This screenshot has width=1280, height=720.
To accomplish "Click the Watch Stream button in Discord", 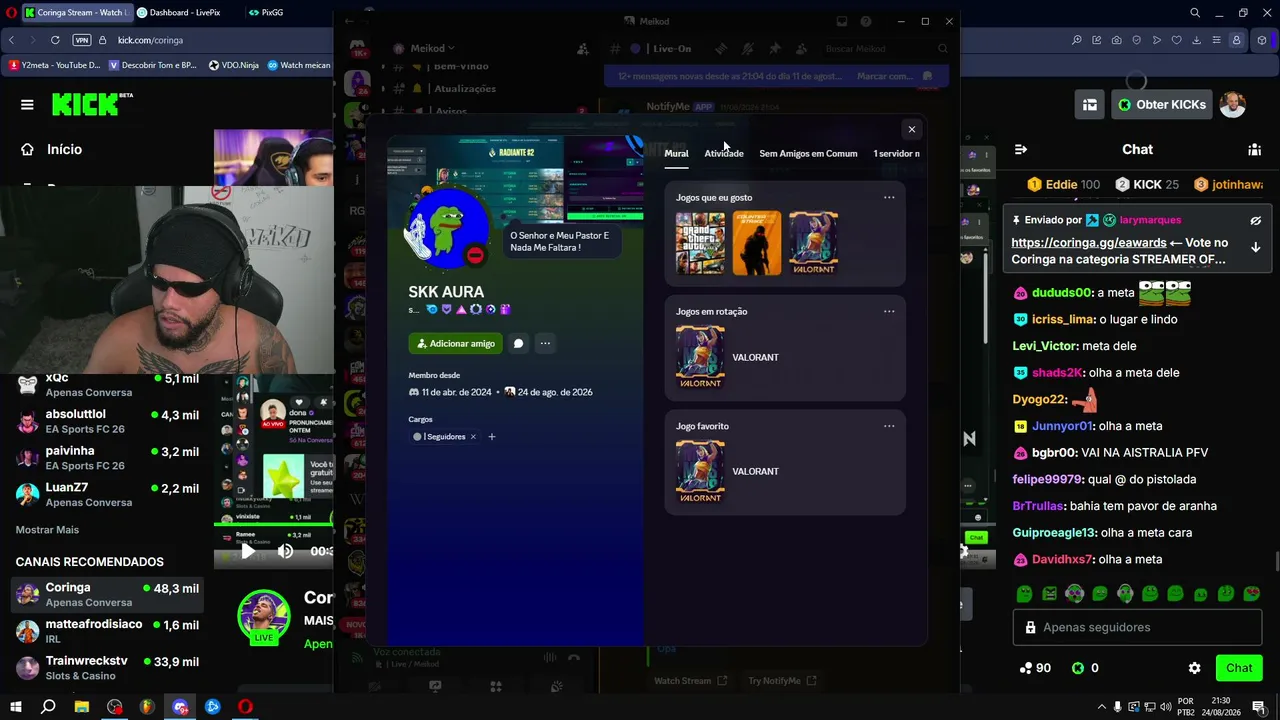I will [x=690, y=681].
